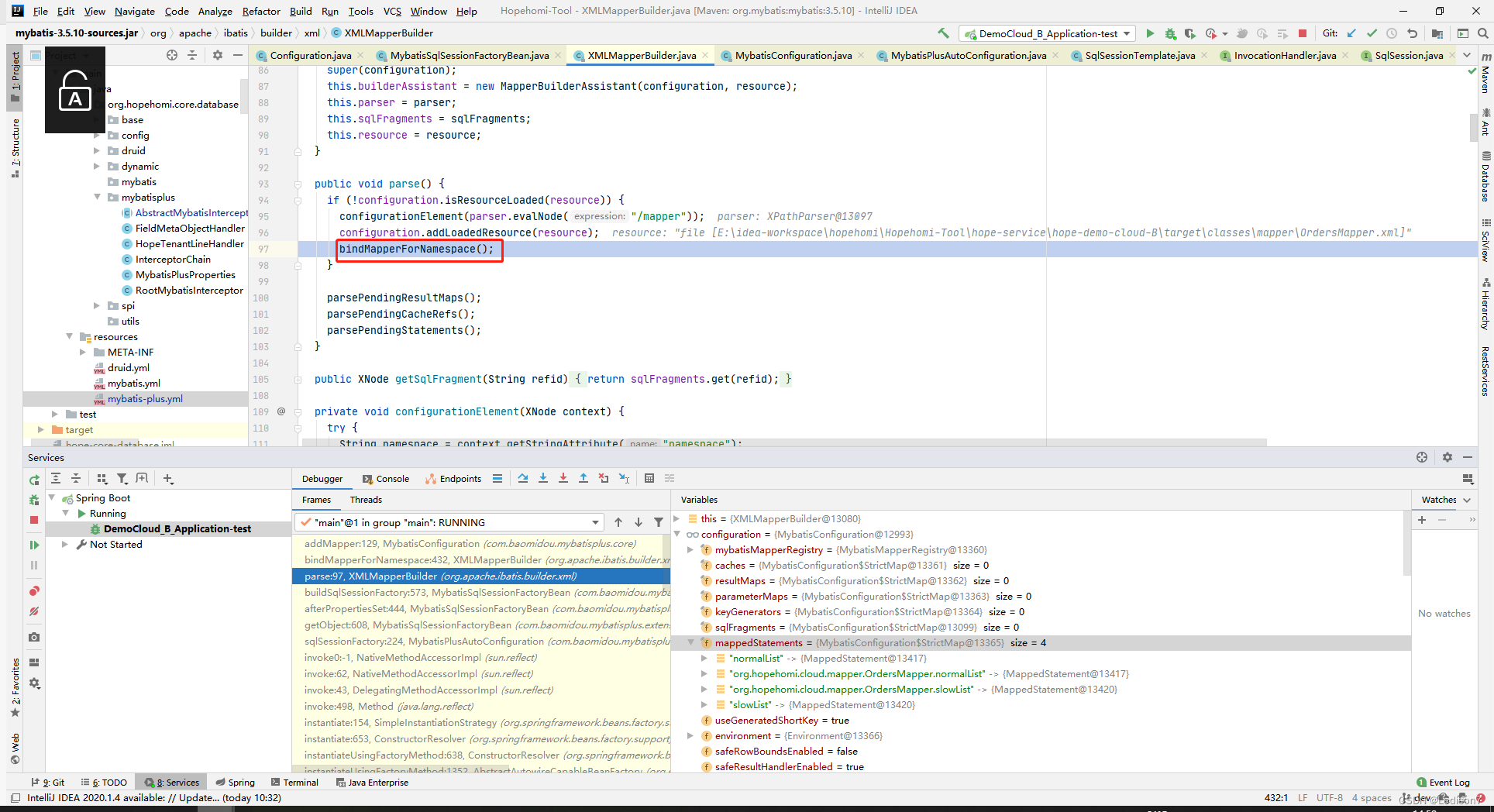1494x812 pixels.
Task: Open run configuration dropdown DemoCloud_B_Application-test
Action: pos(1047,33)
